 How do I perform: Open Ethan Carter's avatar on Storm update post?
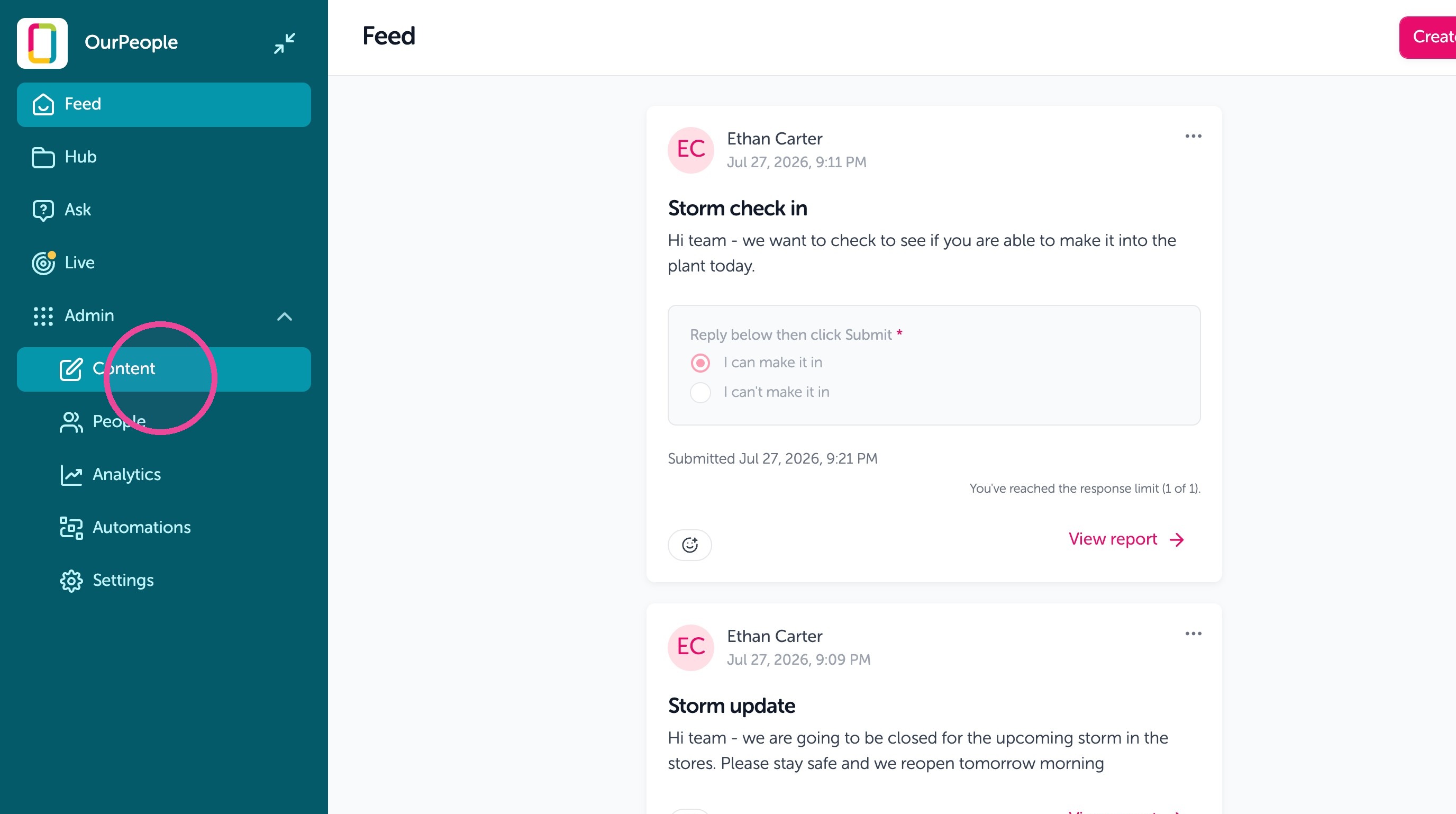(690, 647)
